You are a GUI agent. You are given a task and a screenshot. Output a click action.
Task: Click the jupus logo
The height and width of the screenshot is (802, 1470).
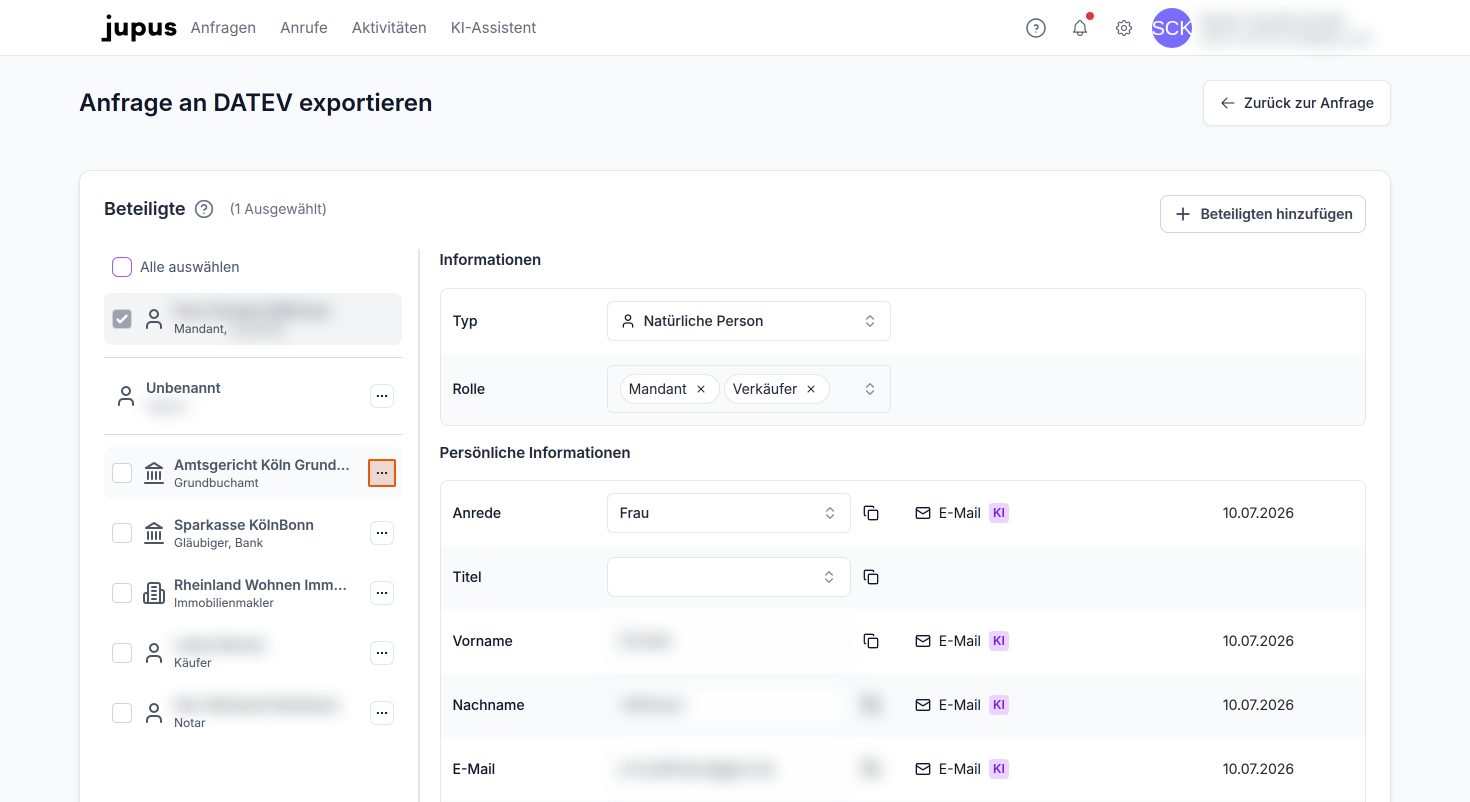coord(139,28)
